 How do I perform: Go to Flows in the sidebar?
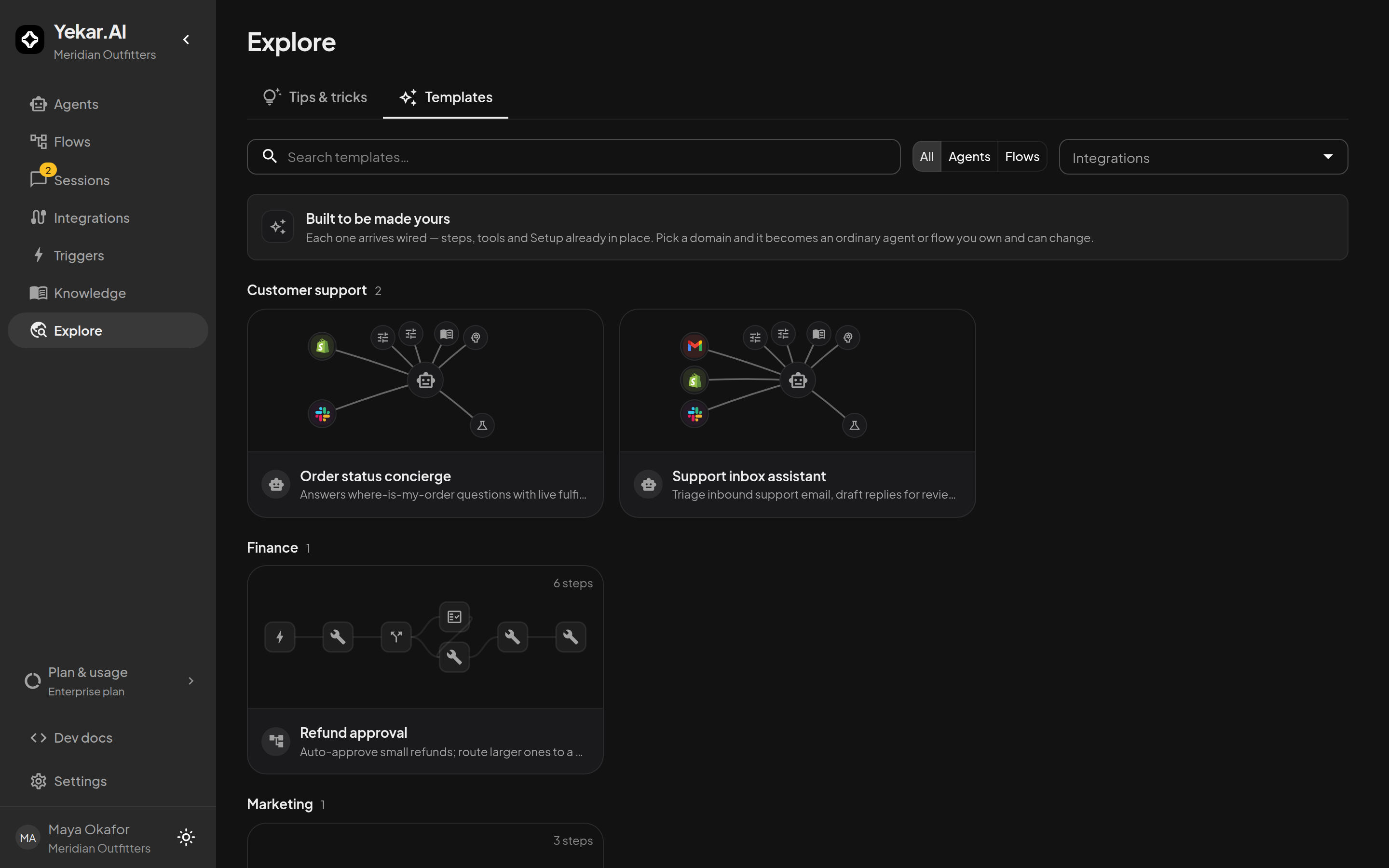108,142
